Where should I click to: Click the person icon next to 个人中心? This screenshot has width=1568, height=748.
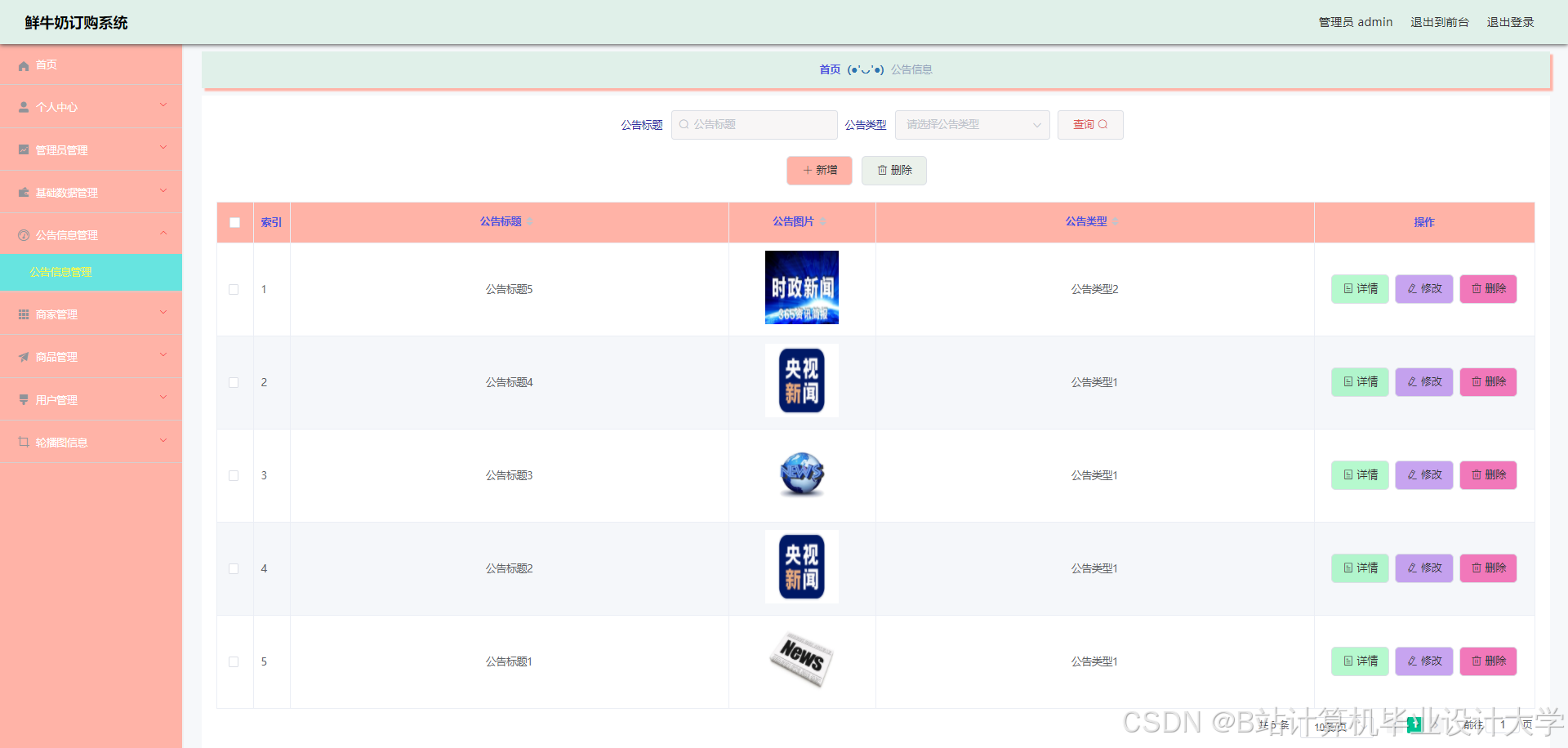click(x=24, y=107)
